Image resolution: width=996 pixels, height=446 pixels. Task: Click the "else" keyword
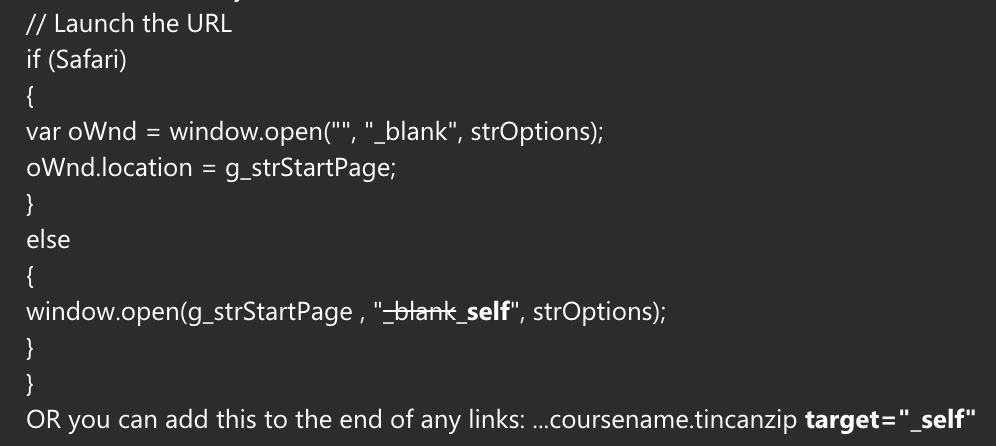click(48, 240)
